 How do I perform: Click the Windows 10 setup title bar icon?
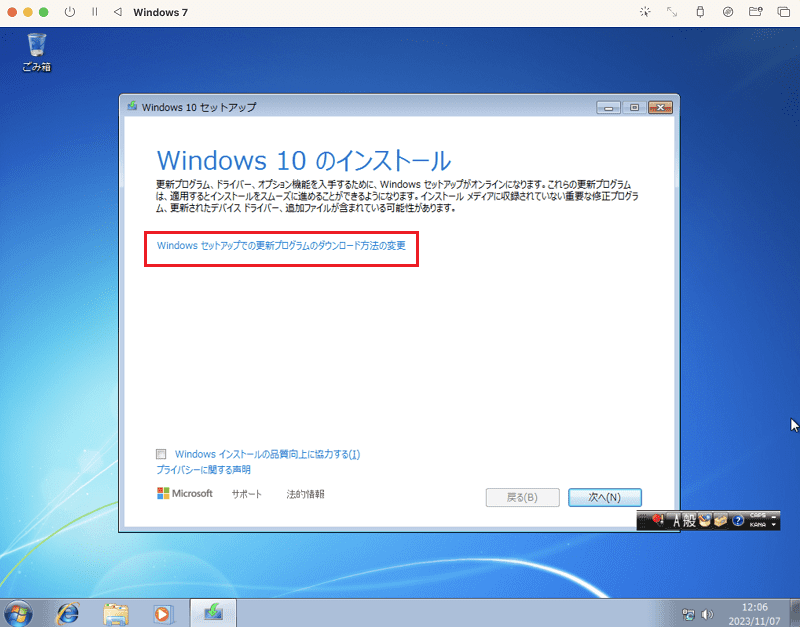(x=133, y=106)
